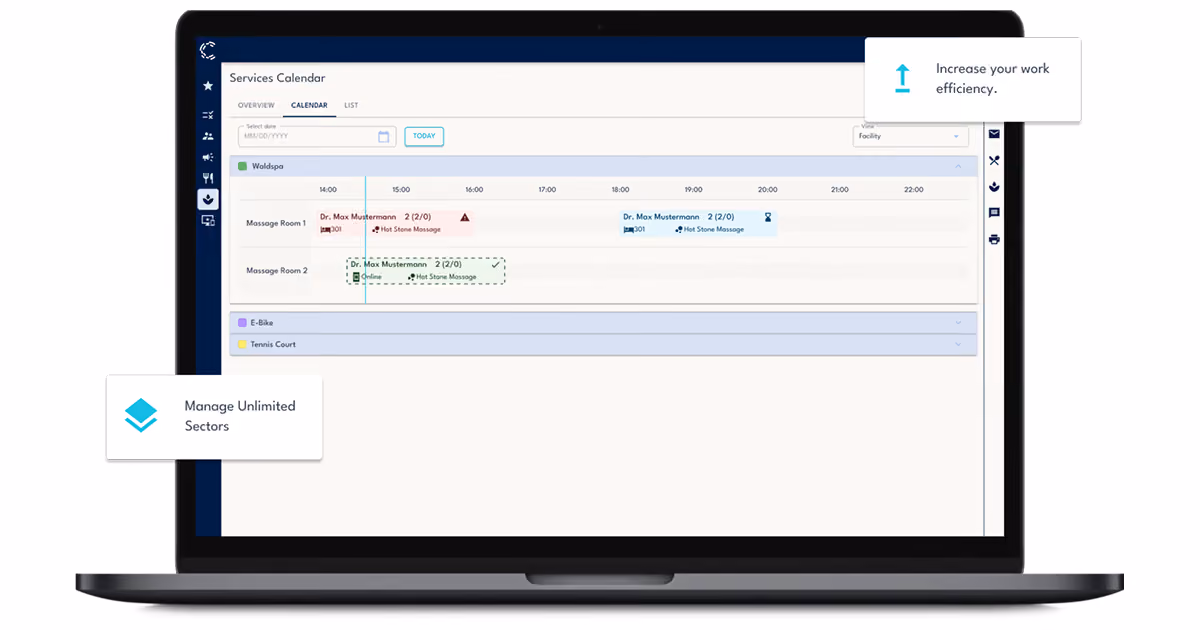Screen dimensions: 1200x630
Task: Open the megaphone marketing icon in the sidebar
Action: tap(208, 157)
